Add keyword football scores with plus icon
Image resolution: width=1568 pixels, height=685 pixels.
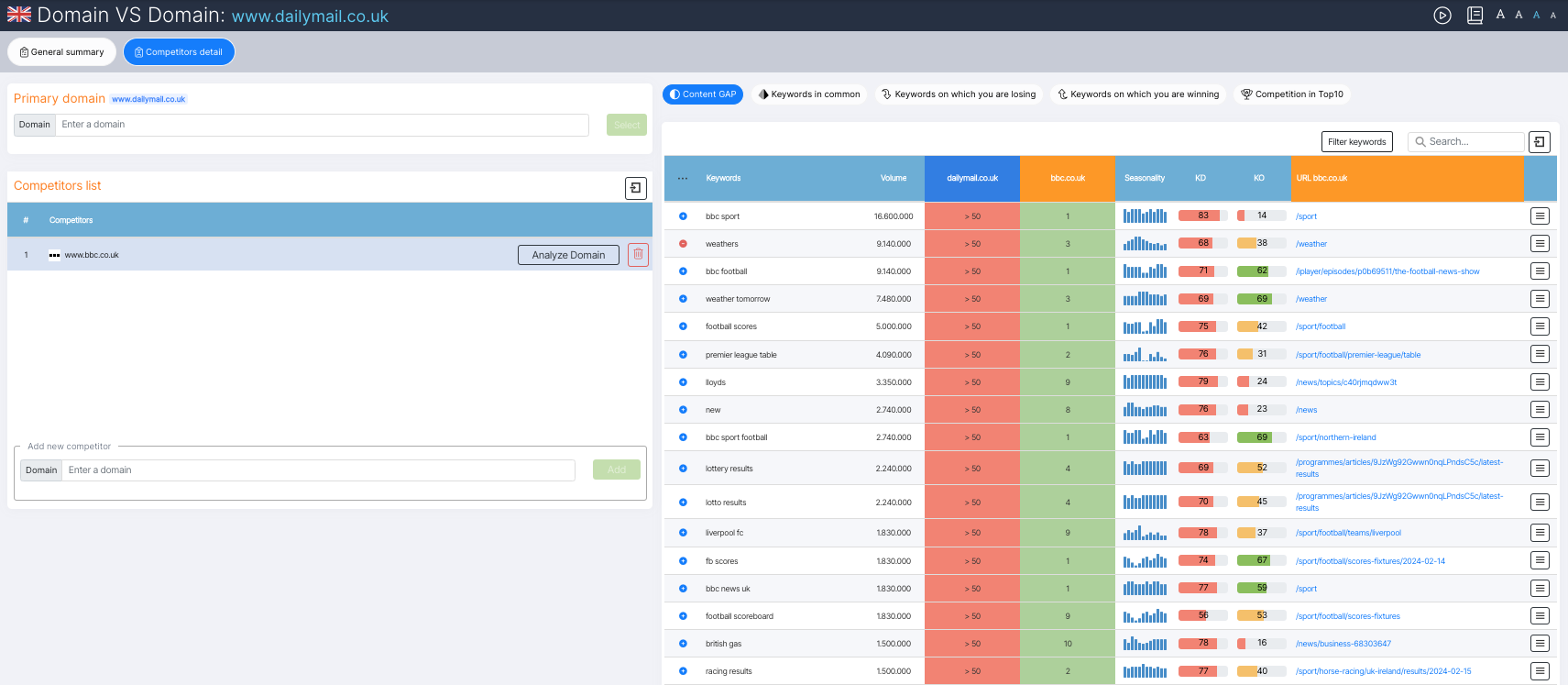(683, 326)
